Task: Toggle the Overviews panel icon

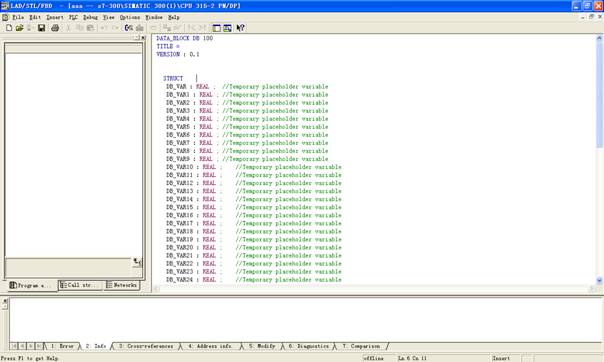Action: [x=216, y=28]
